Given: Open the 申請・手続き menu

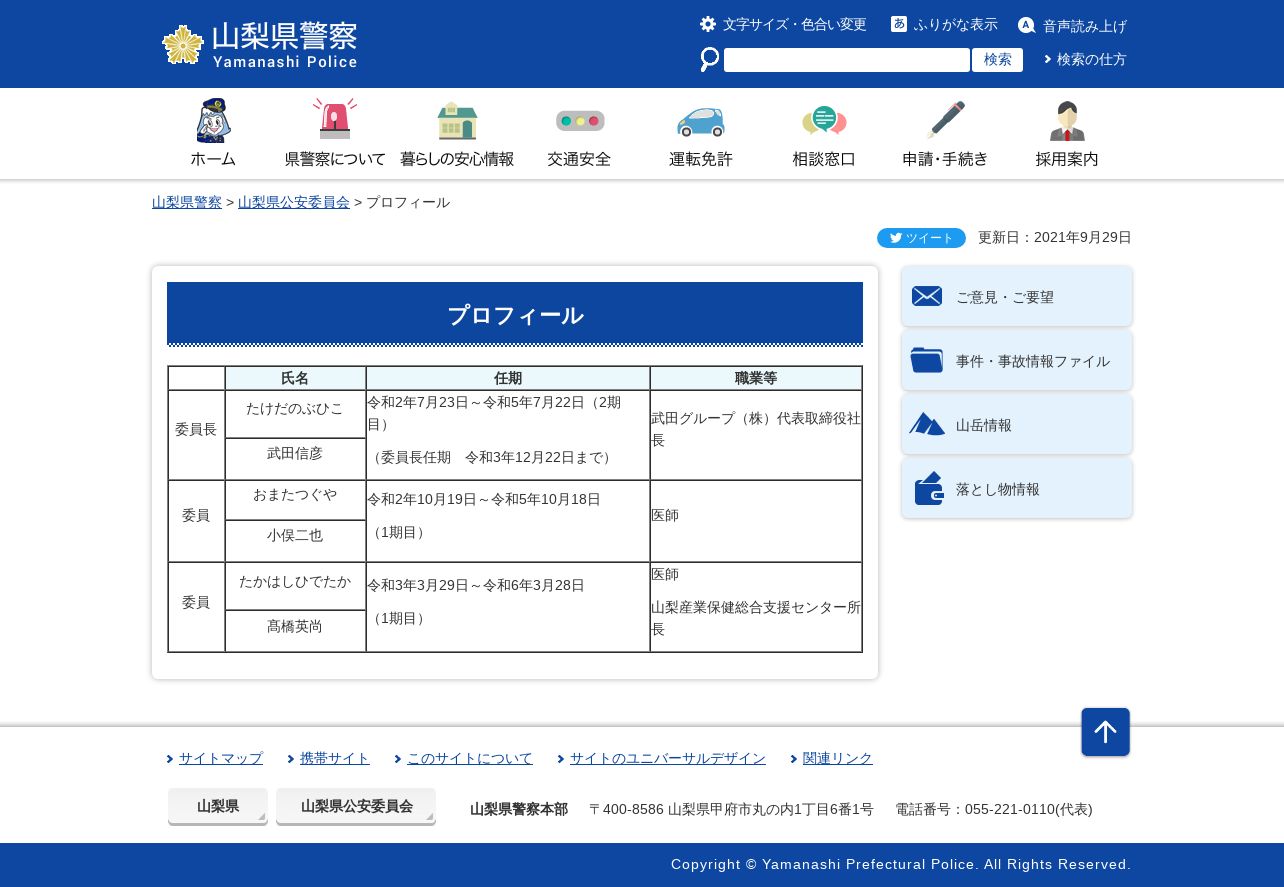Looking at the screenshot, I should coord(946,159).
